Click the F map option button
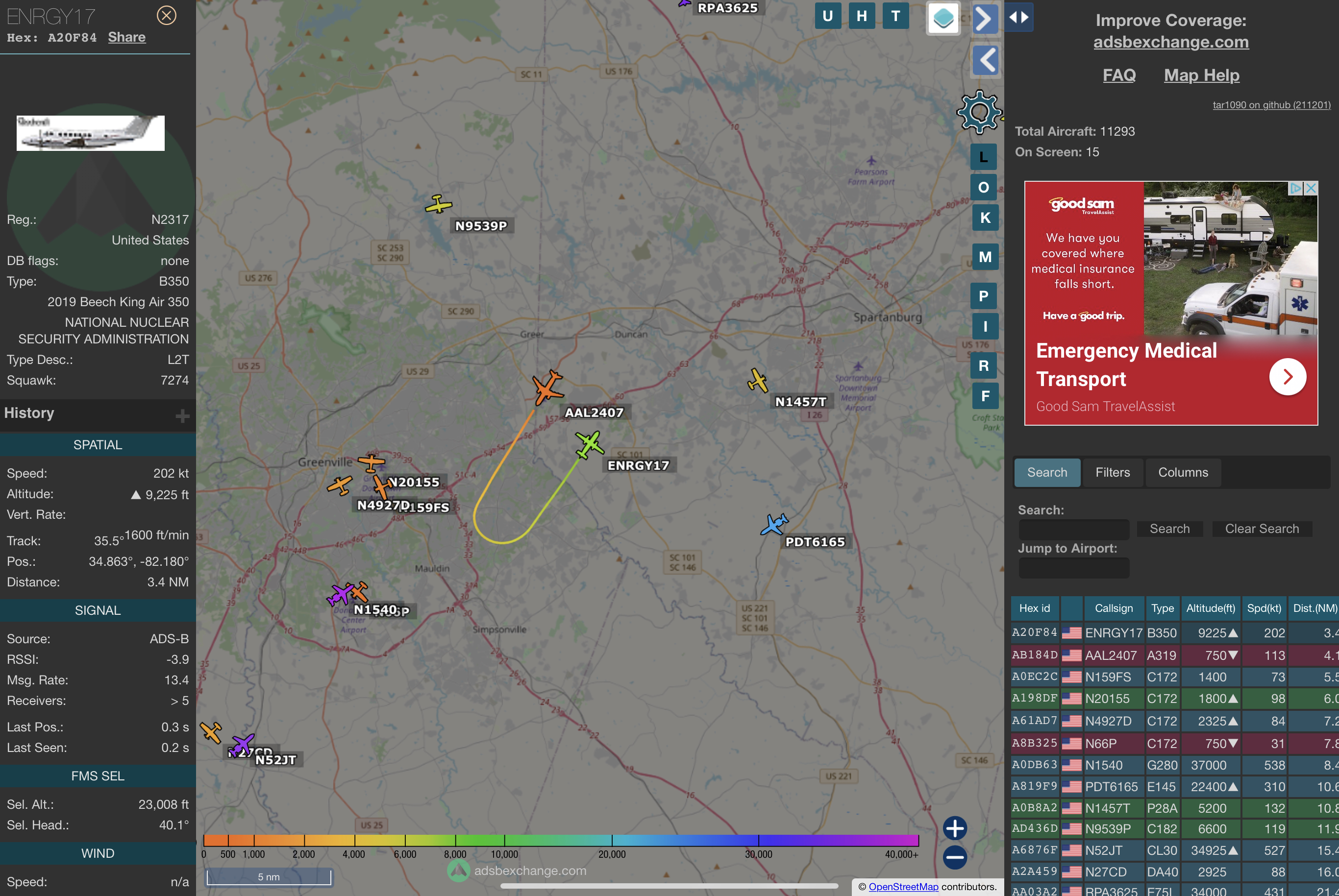 point(985,396)
